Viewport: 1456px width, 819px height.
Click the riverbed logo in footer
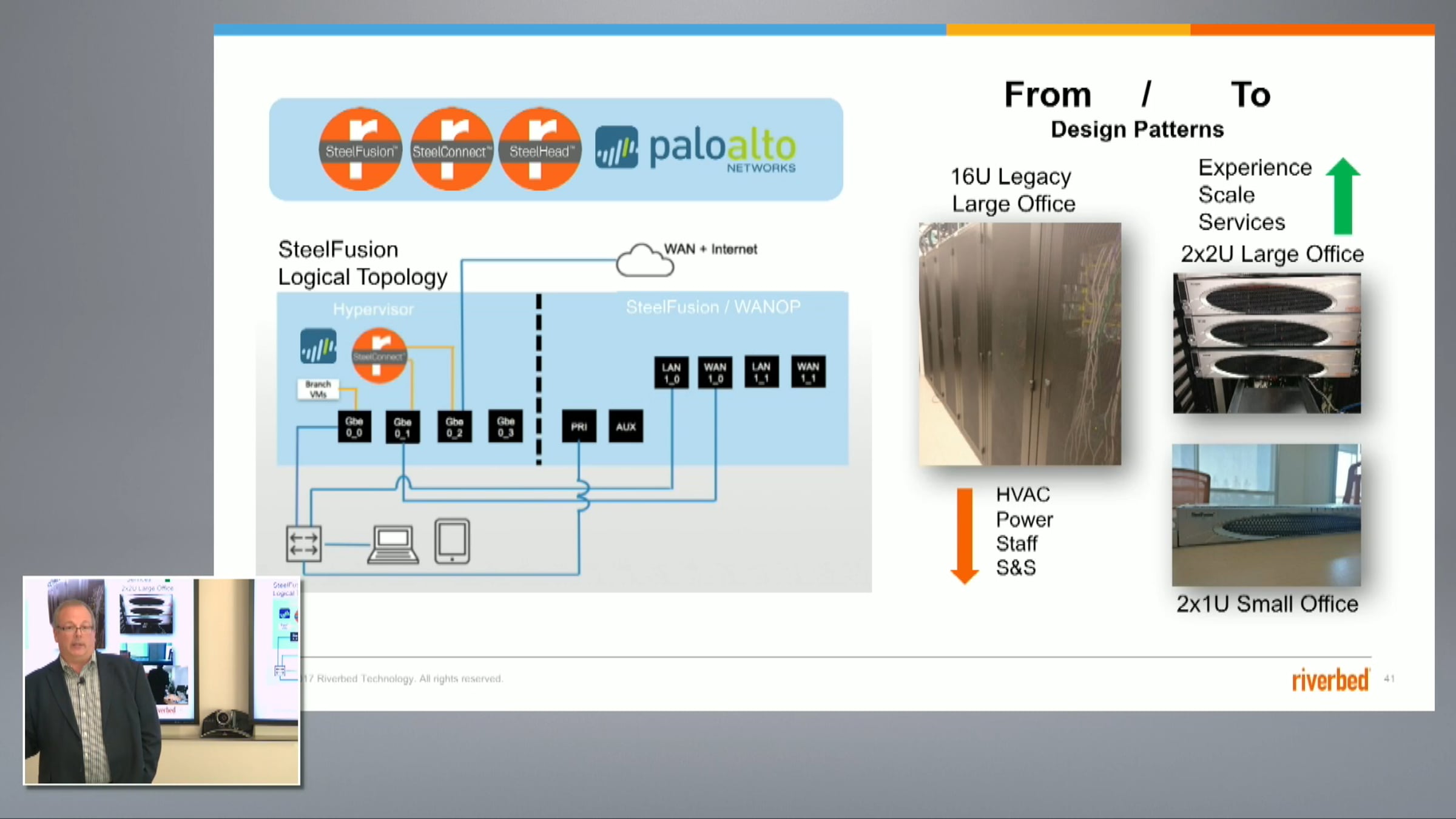(x=1330, y=679)
